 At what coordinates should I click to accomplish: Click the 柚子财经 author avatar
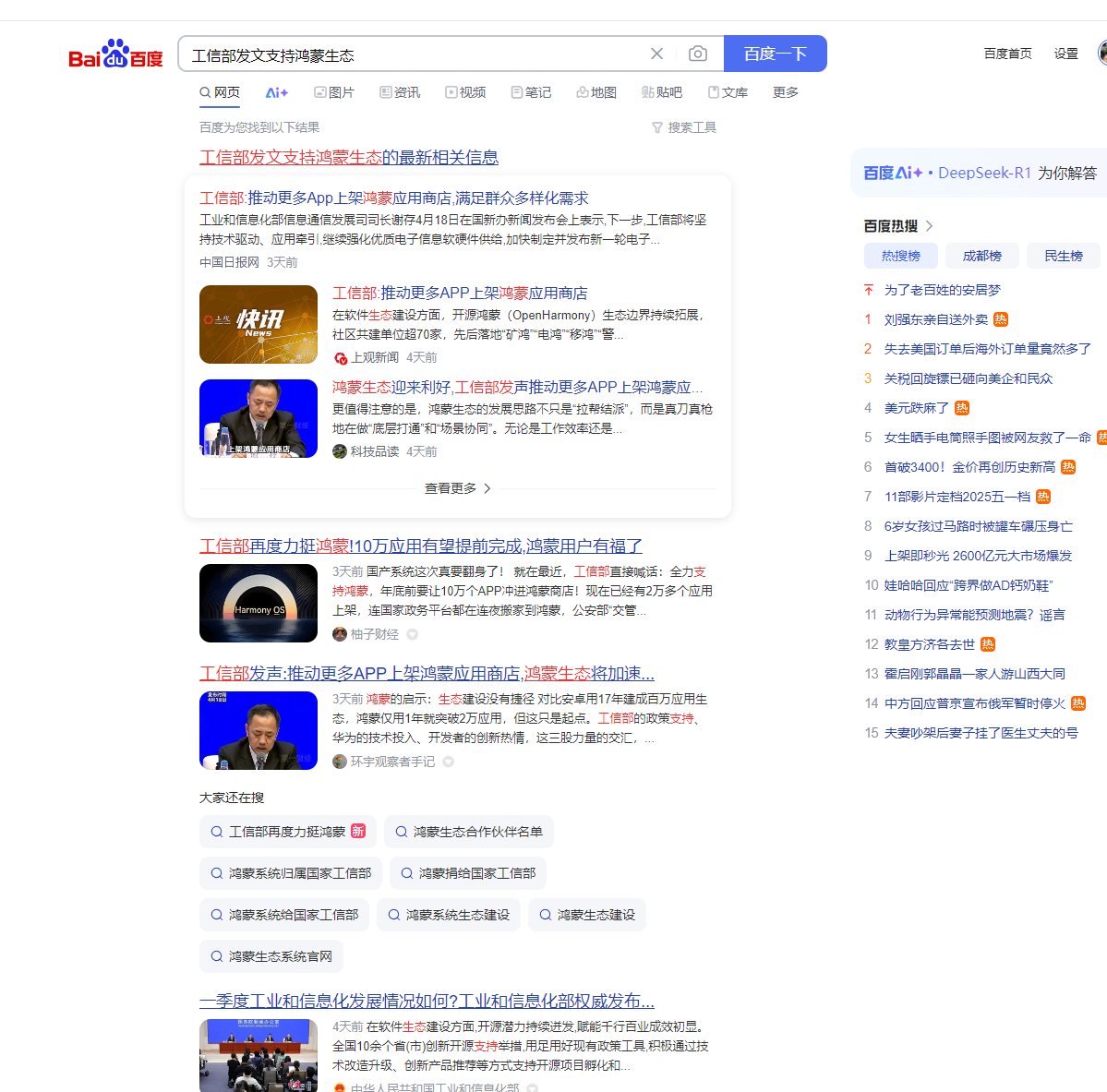pyautogui.click(x=340, y=634)
